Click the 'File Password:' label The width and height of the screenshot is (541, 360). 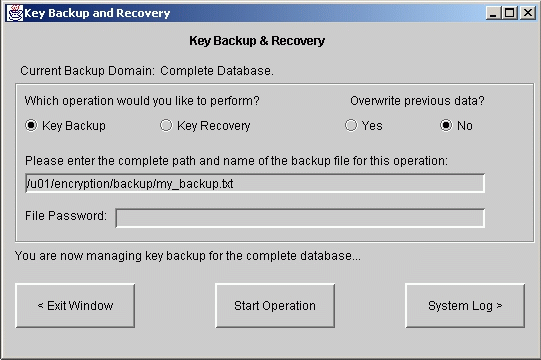coord(66,216)
